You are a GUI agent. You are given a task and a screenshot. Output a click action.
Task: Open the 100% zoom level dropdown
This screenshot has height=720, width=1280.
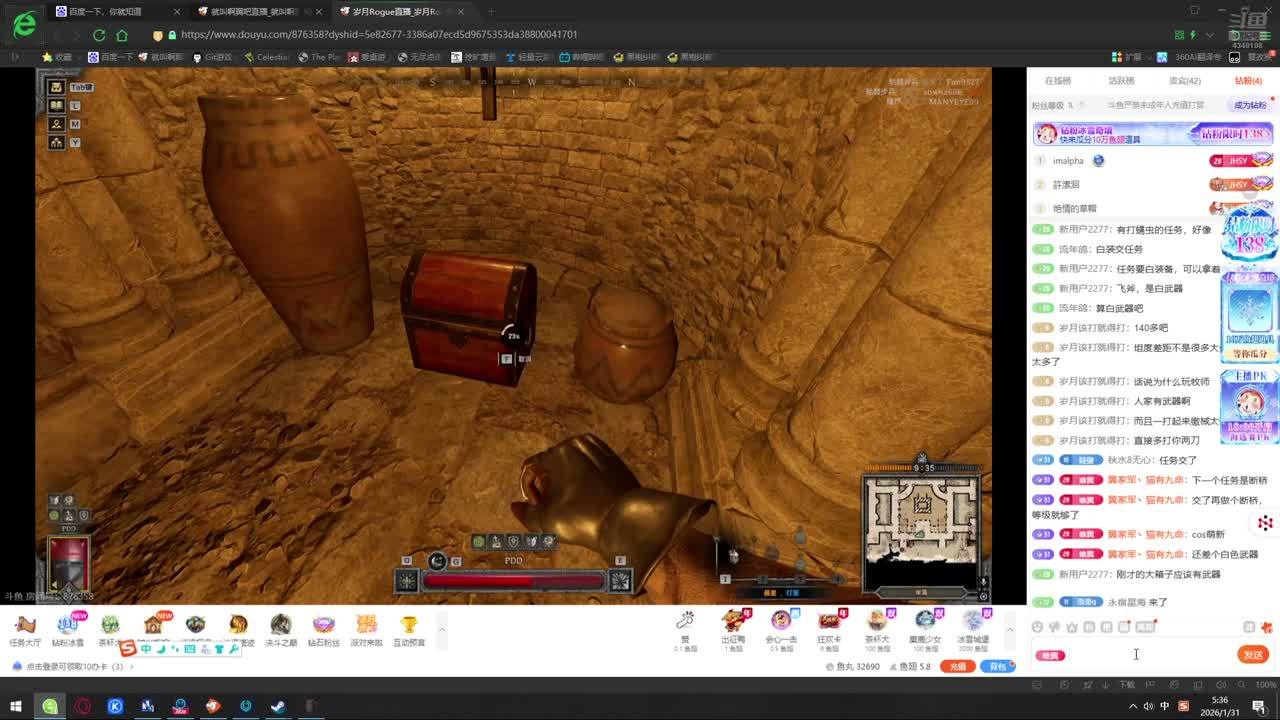pos(1263,684)
